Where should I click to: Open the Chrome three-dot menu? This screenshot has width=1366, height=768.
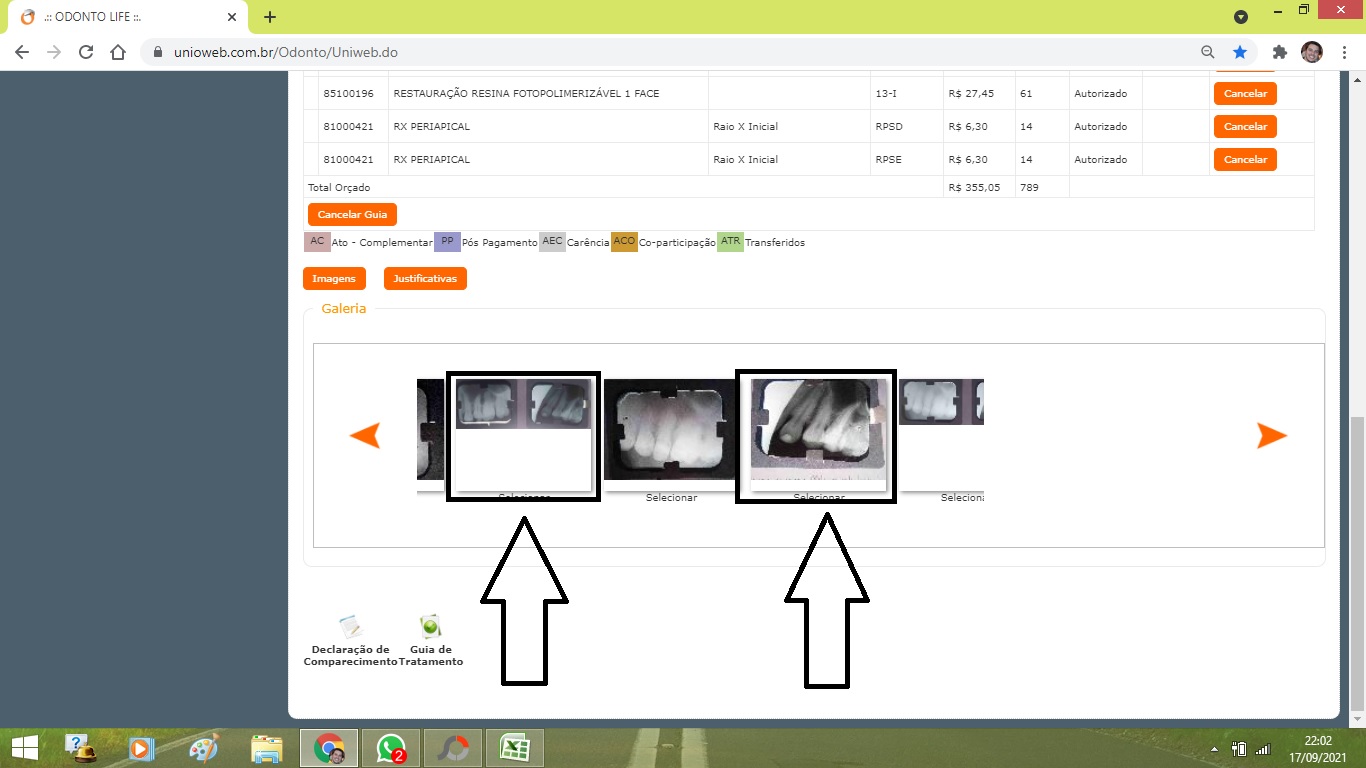[x=1344, y=52]
